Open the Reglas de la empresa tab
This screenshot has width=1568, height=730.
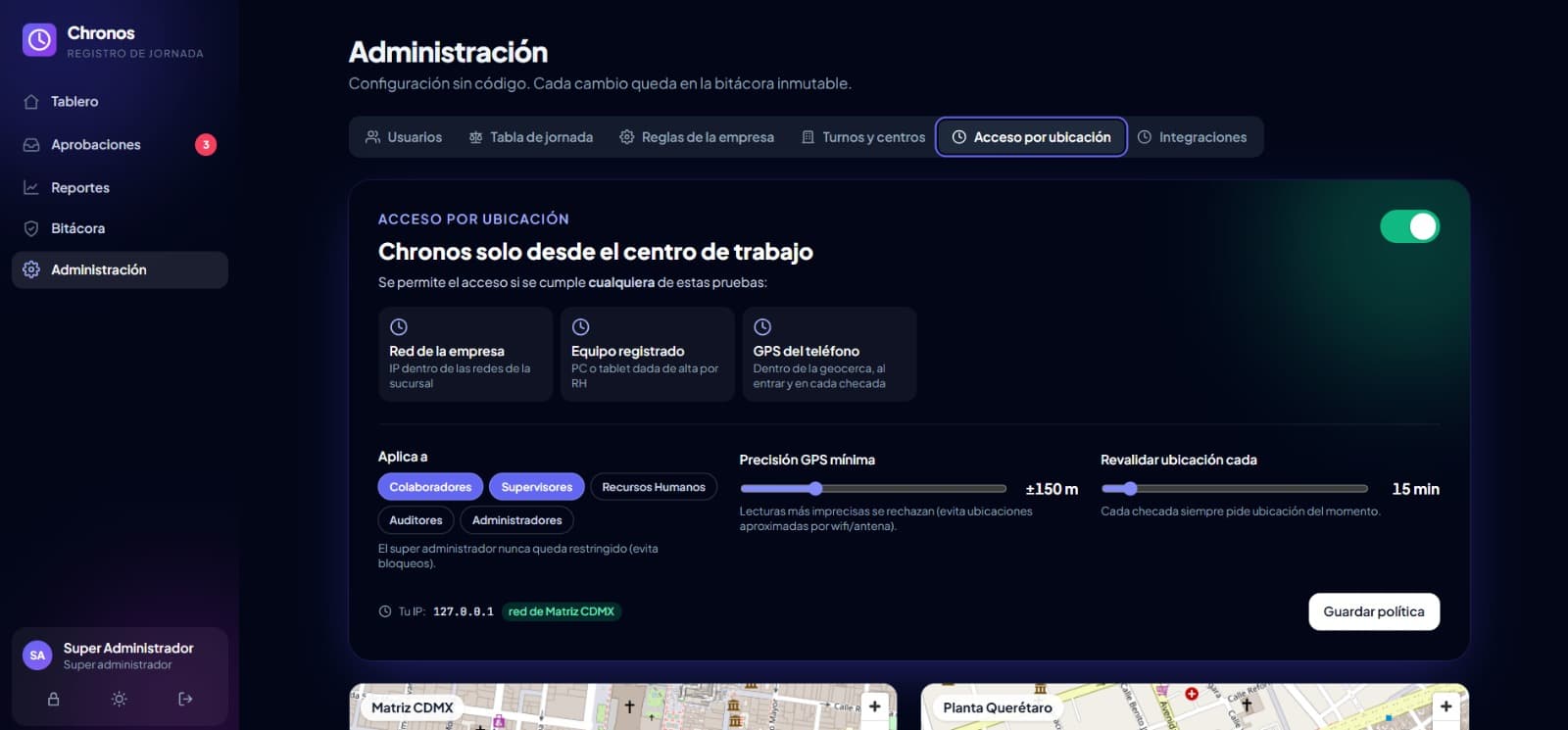[697, 137]
